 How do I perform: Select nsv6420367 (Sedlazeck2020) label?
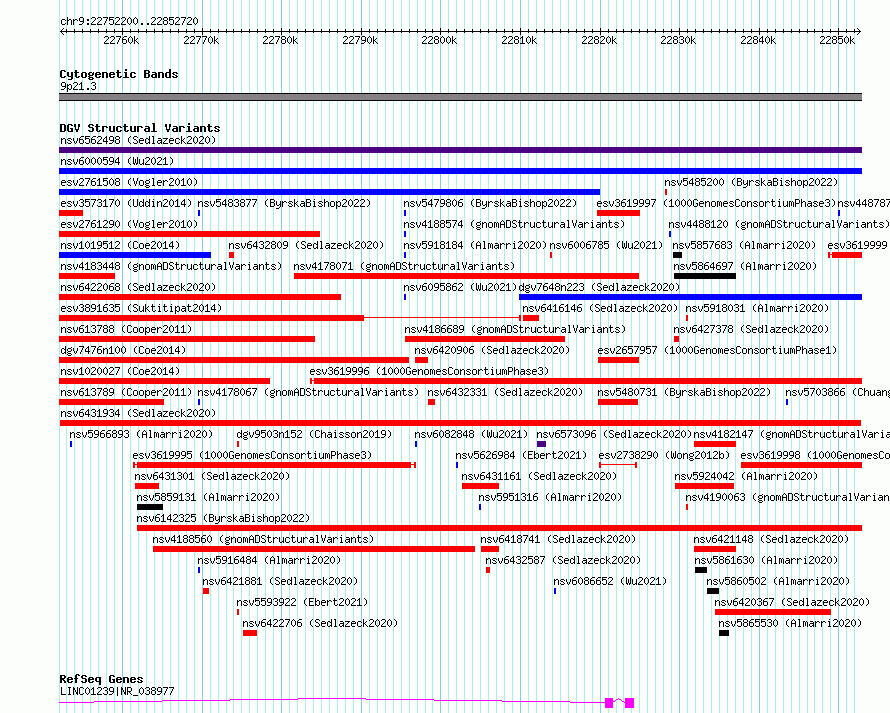click(x=792, y=602)
